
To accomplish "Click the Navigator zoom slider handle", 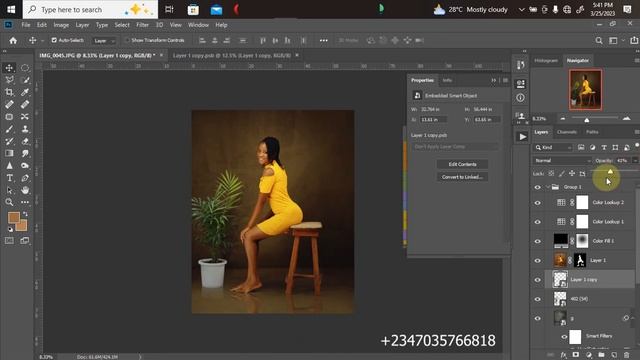I will pyautogui.click(x=587, y=120).
